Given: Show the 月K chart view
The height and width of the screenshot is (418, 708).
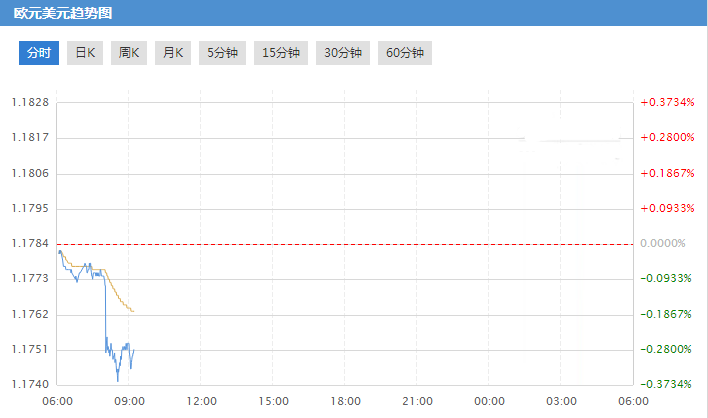Looking at the screenshot, I should pyautogui.click(x=173, y=53).
